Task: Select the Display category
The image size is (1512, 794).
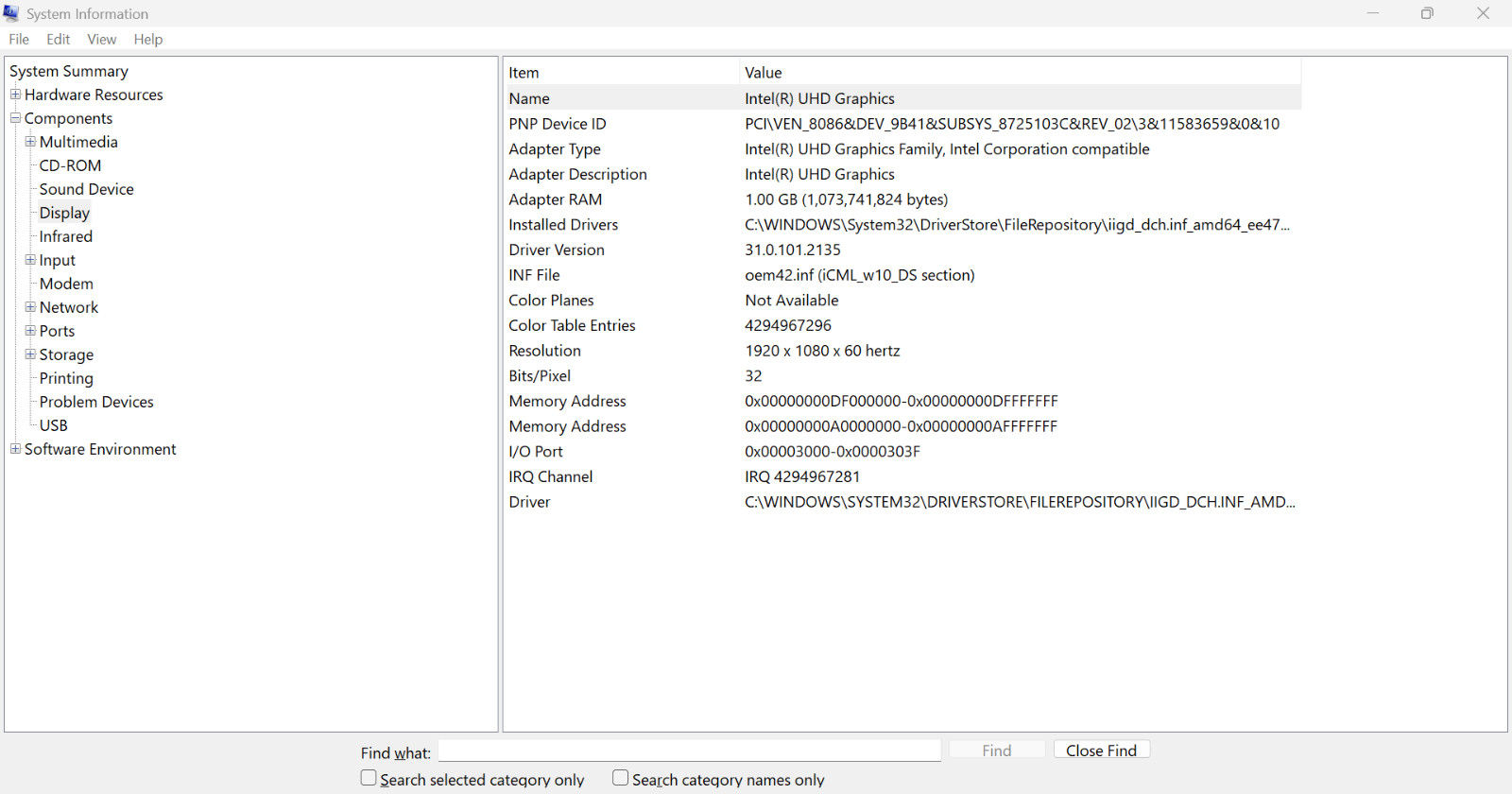Action: tap(64, 213)
